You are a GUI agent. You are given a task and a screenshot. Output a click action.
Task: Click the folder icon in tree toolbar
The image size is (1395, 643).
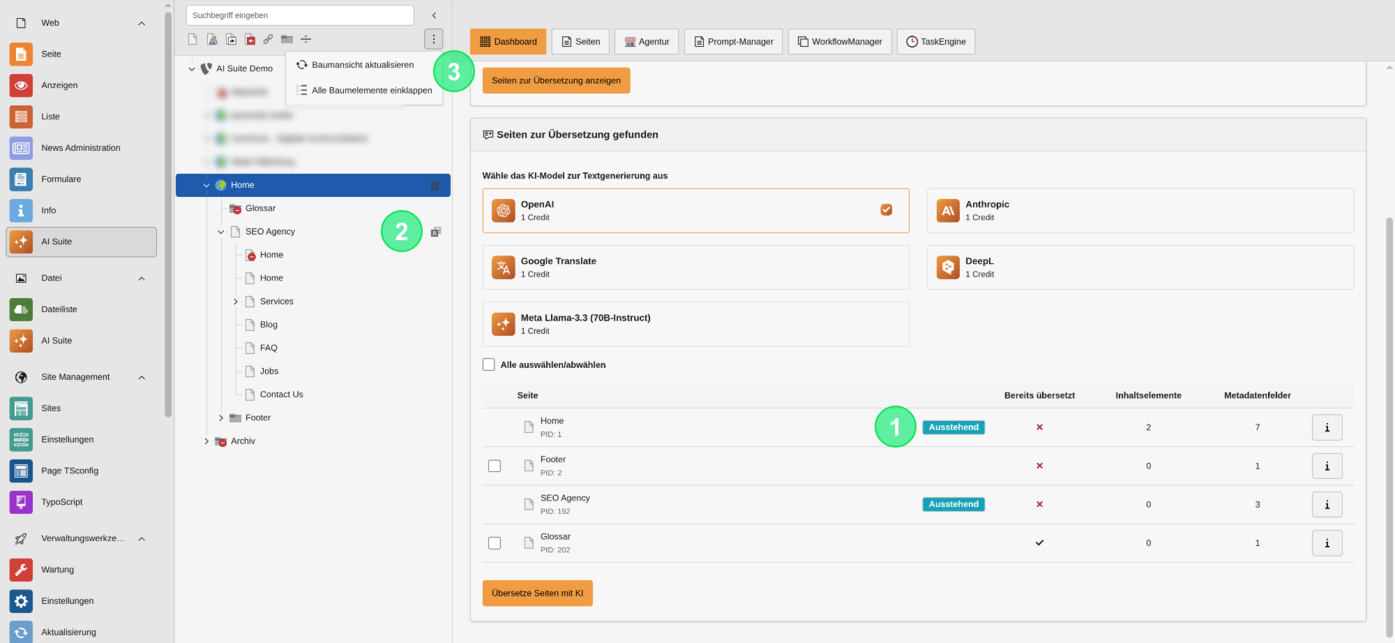pyautogui.click(x=287, y=40)
